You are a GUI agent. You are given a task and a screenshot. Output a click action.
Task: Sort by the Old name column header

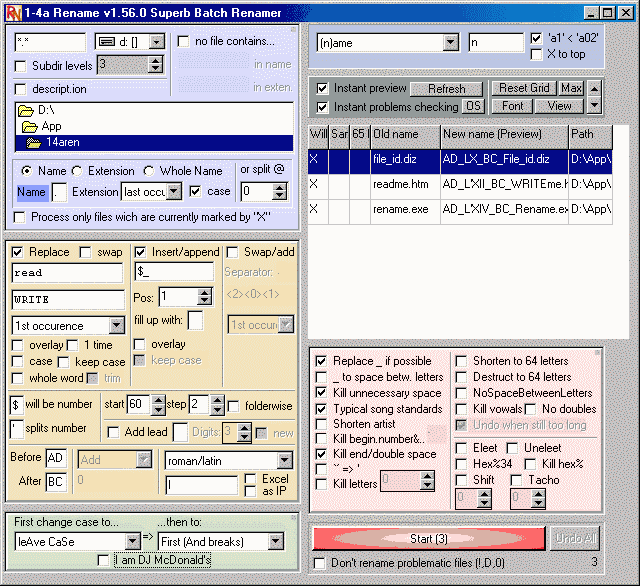(x=405, y=137)
